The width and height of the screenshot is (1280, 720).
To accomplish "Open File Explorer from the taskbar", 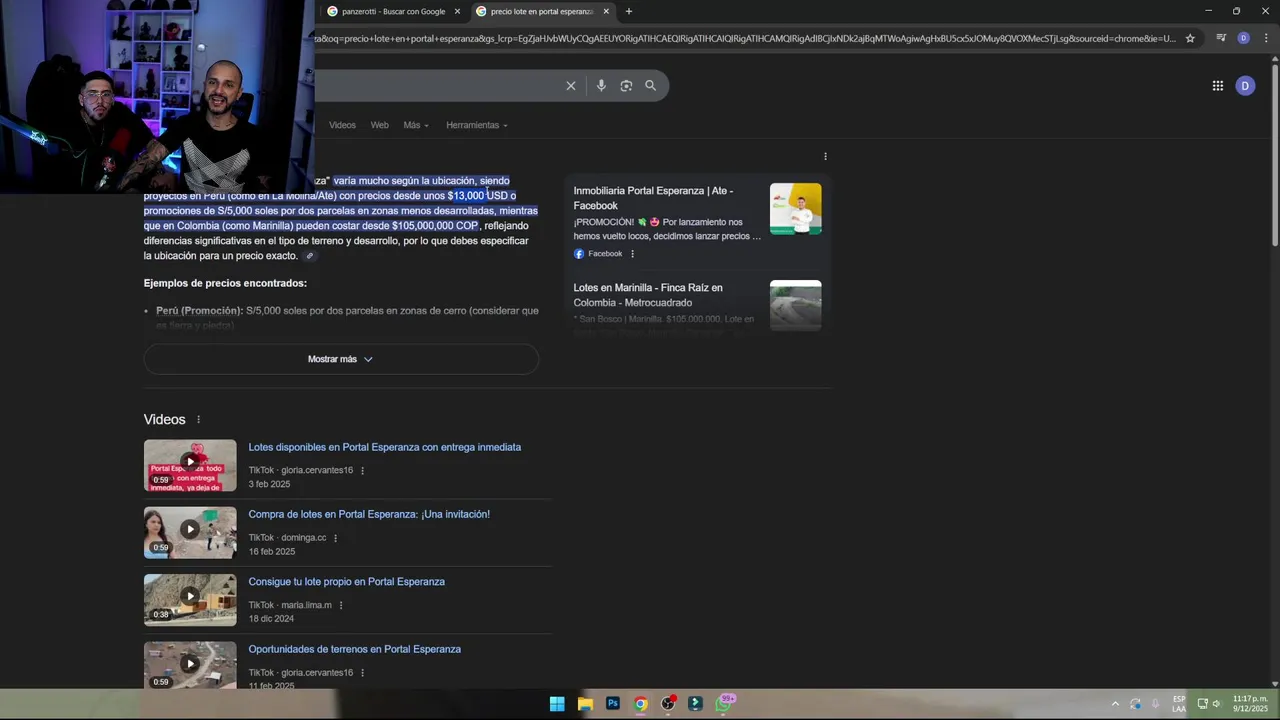I will tap(585, 704).
